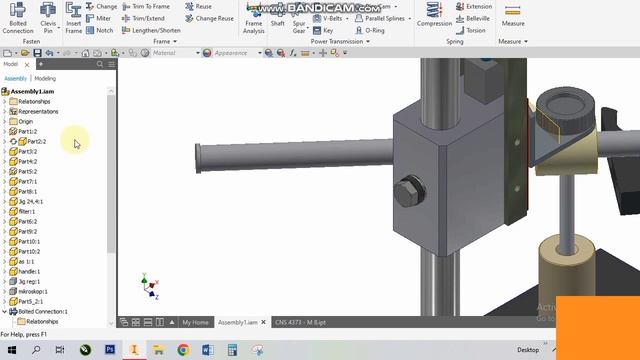This screenshot has height=360, width=640.
Task: Open a file with the folder icon
Action: (25, 53)
